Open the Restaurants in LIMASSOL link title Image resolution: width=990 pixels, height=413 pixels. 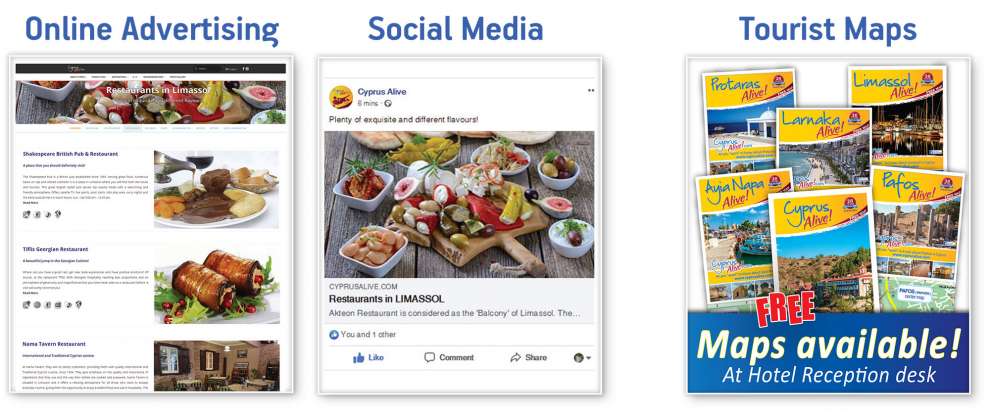(386, 299)
